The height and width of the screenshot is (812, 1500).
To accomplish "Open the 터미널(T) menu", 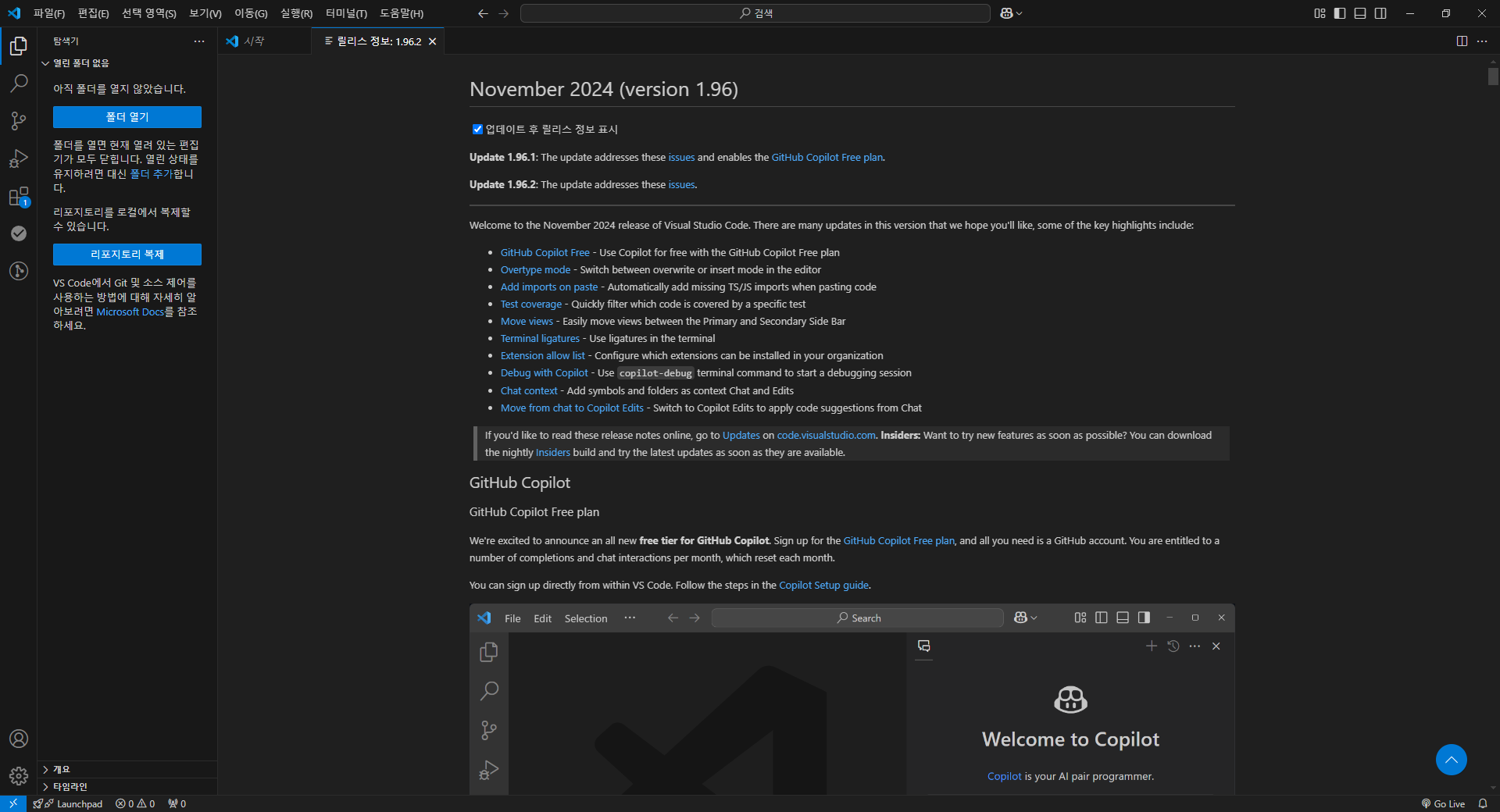I will pos(346,13).
